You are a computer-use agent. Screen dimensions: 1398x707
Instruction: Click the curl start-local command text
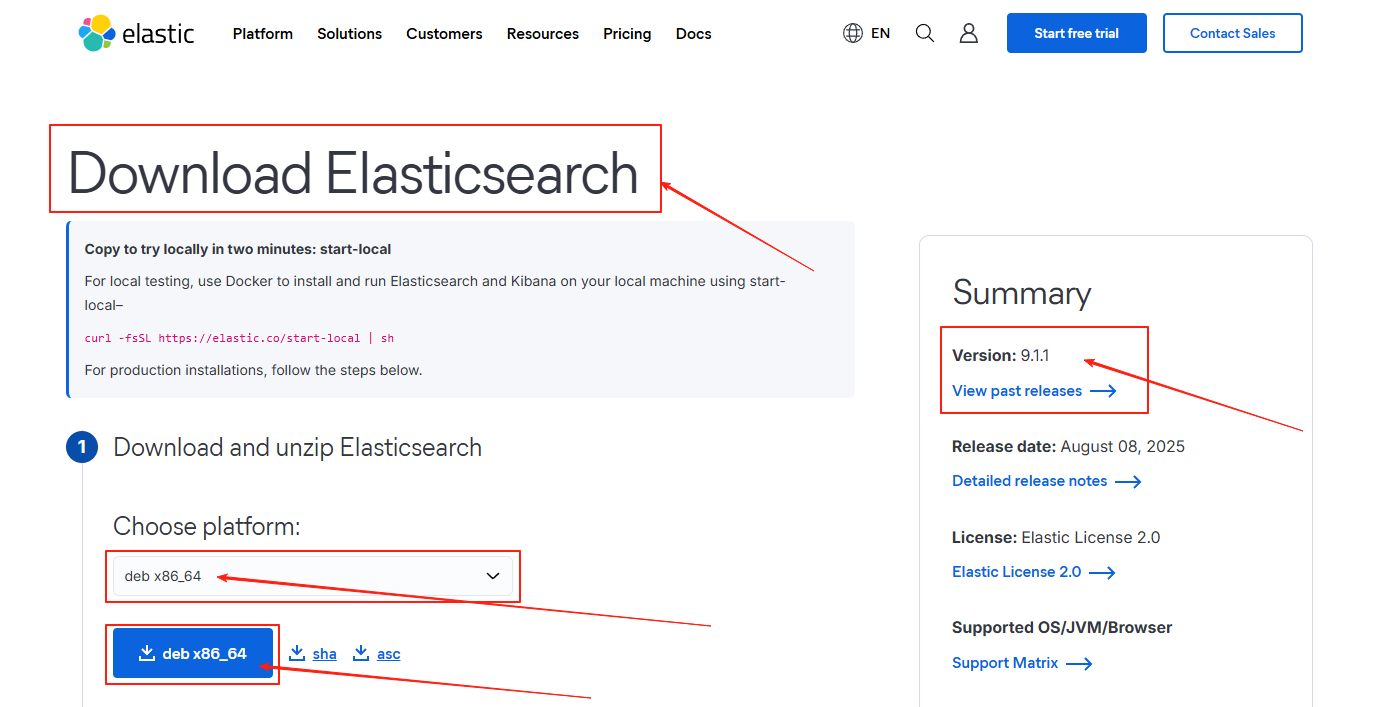click(239, 338)
